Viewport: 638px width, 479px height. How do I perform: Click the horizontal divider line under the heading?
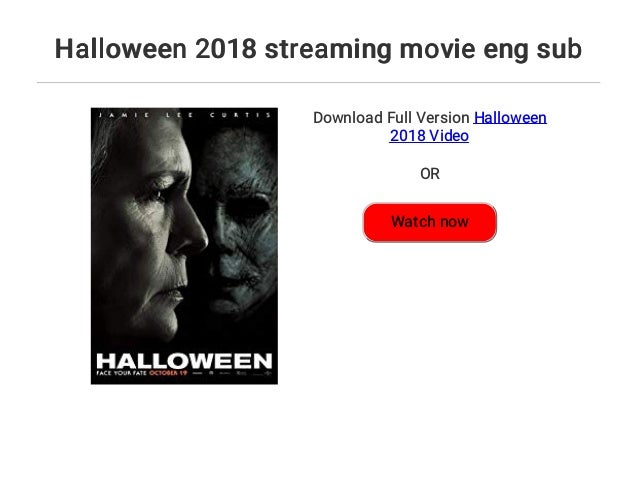click(318, 83)
